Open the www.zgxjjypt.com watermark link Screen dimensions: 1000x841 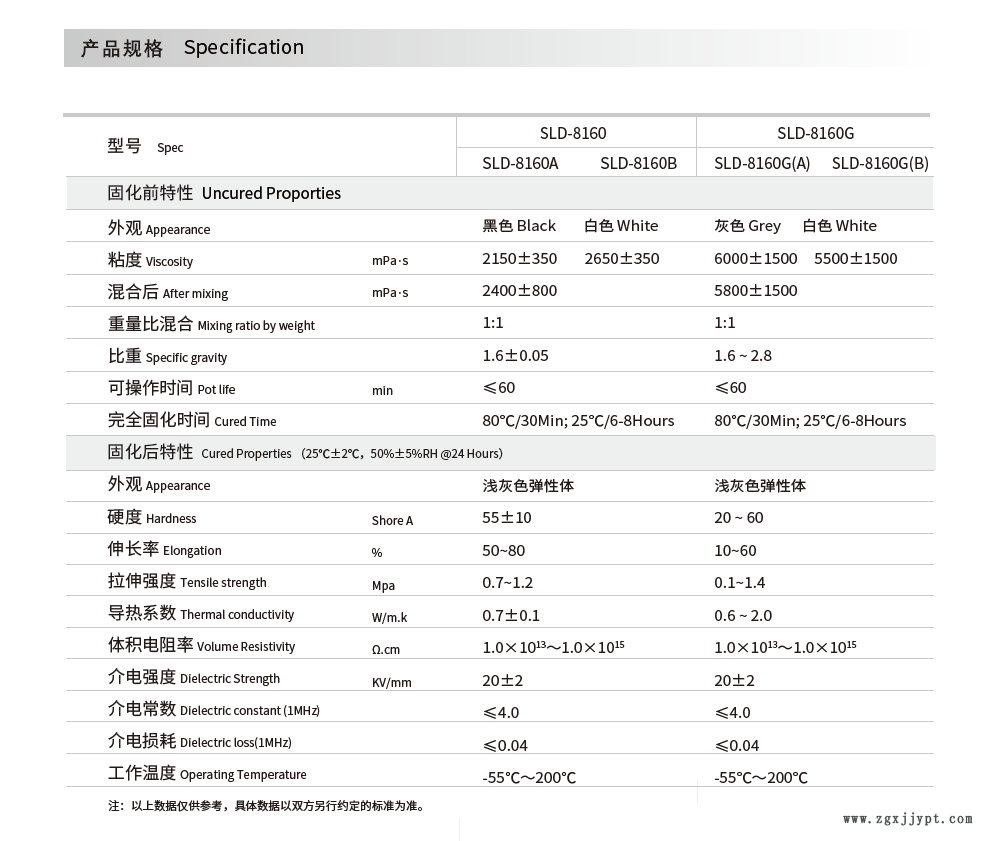point(907,819)
